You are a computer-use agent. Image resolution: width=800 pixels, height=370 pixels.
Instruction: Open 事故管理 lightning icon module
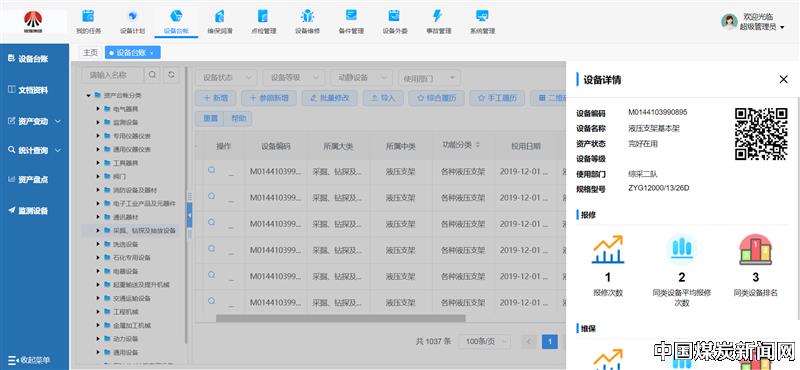point(438,22)
